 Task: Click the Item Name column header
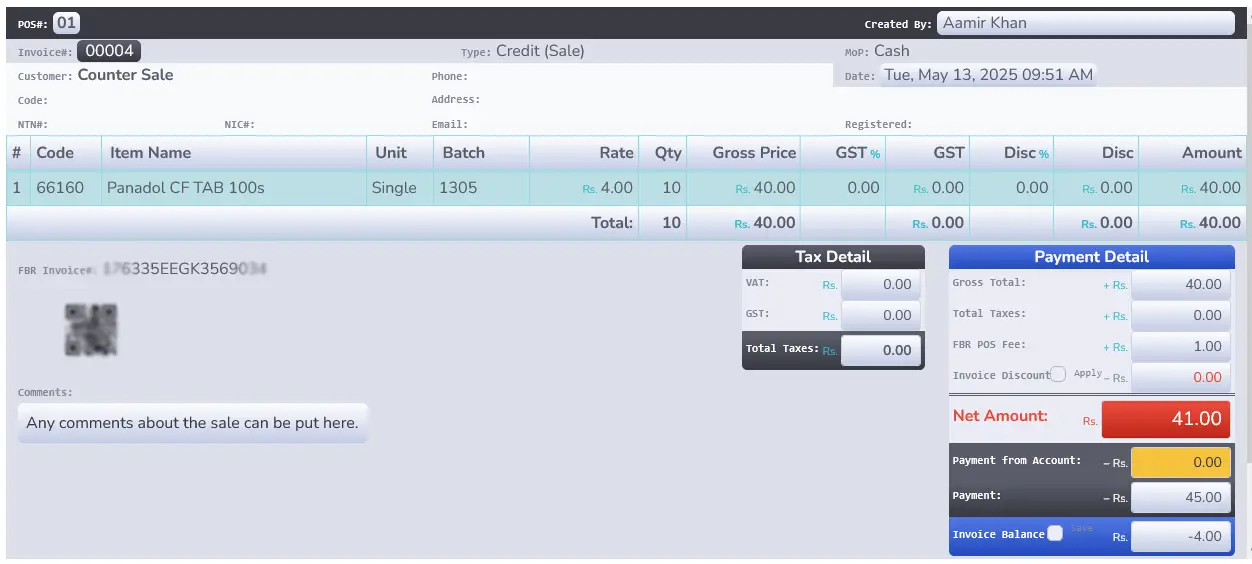(x=150, y=153)
